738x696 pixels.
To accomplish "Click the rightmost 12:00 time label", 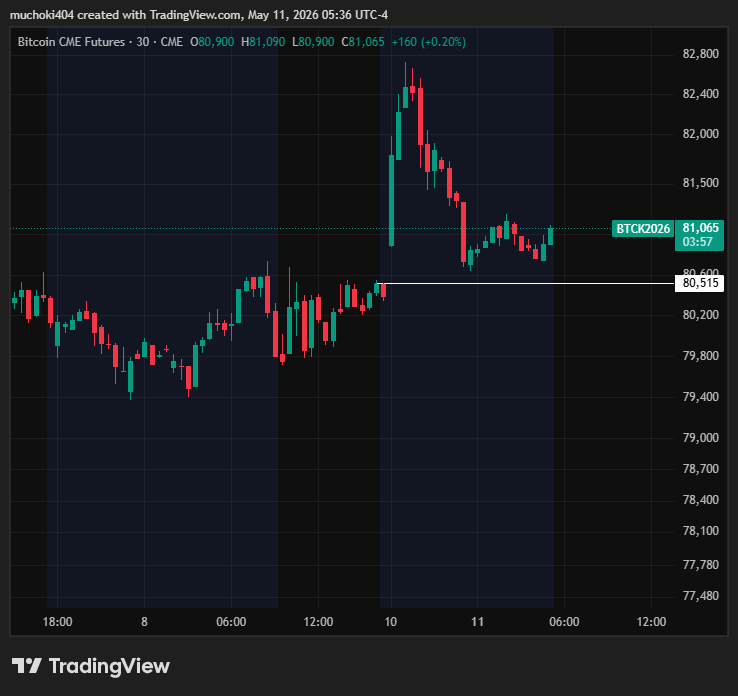I will pyautogui.click(x=651, y=622).
